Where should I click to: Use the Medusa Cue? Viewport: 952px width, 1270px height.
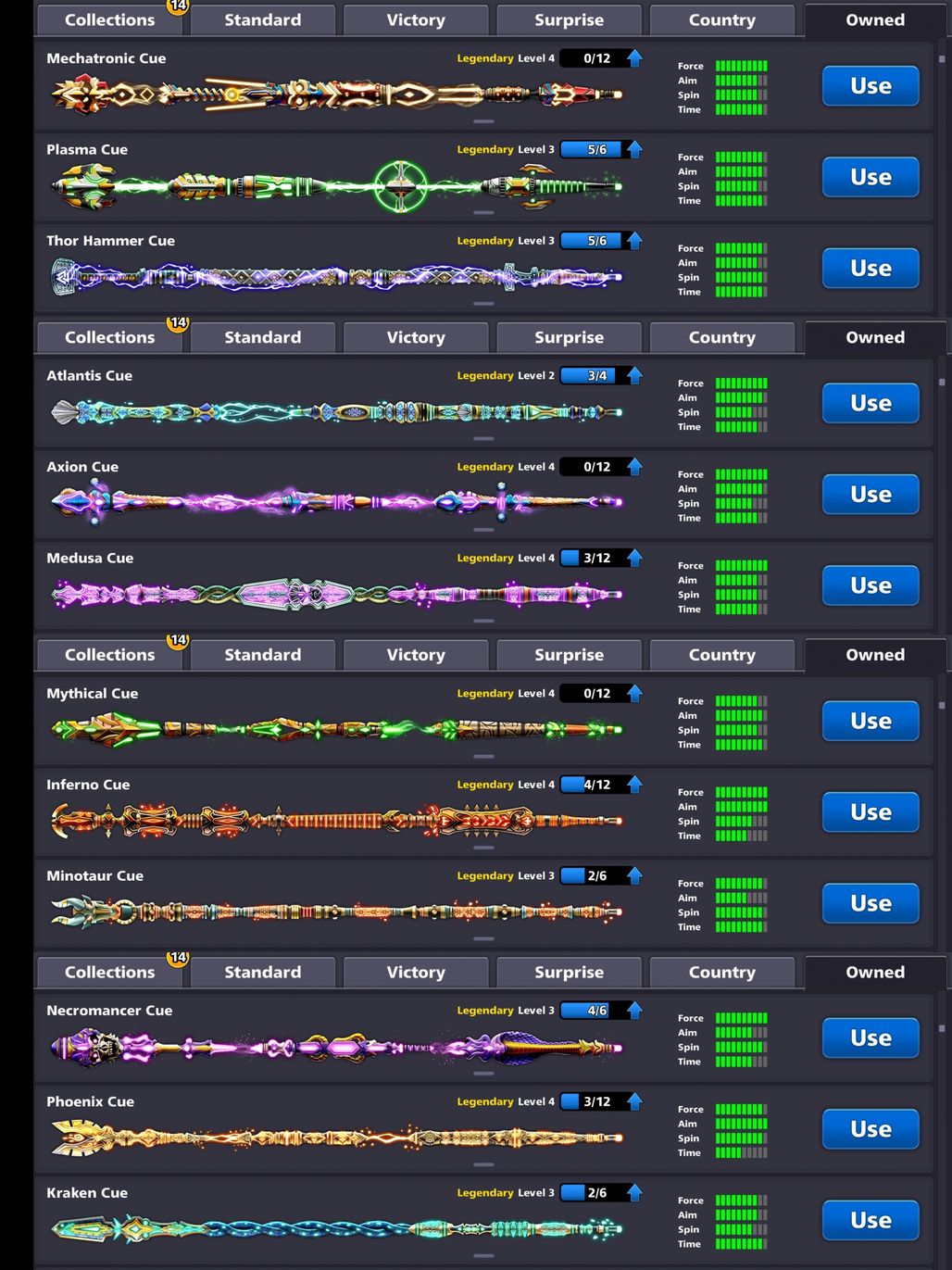click(x=871, y=585)
